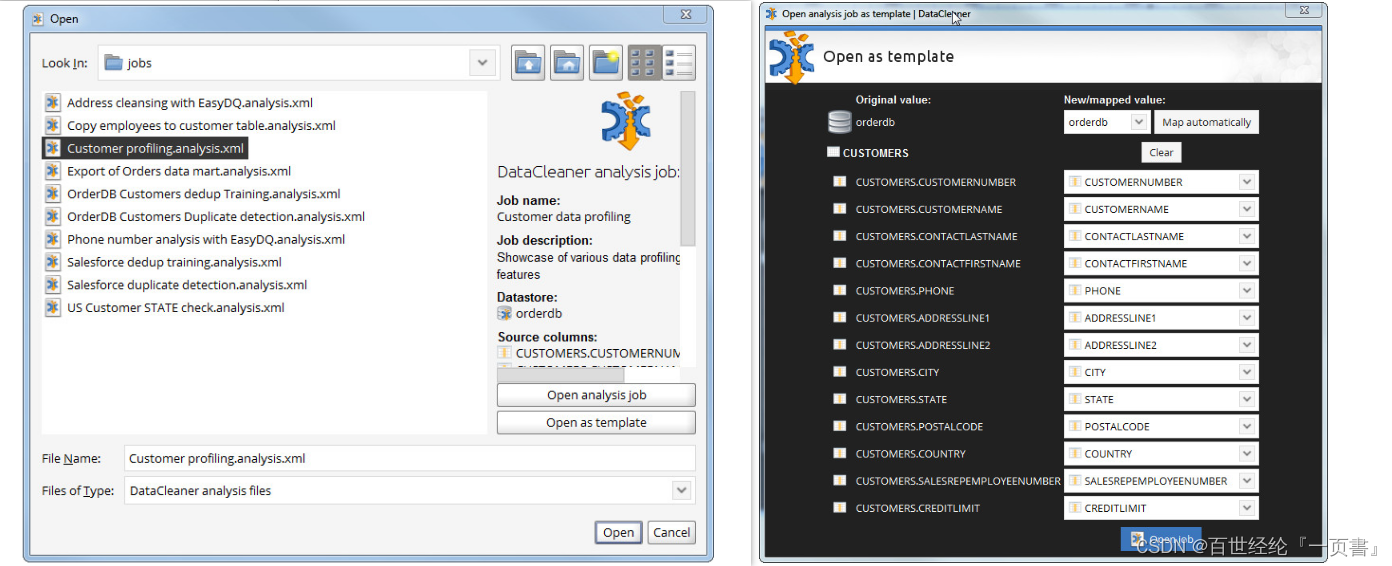
Task: Click vertical scrollbar in job preview pane
Action: pos(687,168)
